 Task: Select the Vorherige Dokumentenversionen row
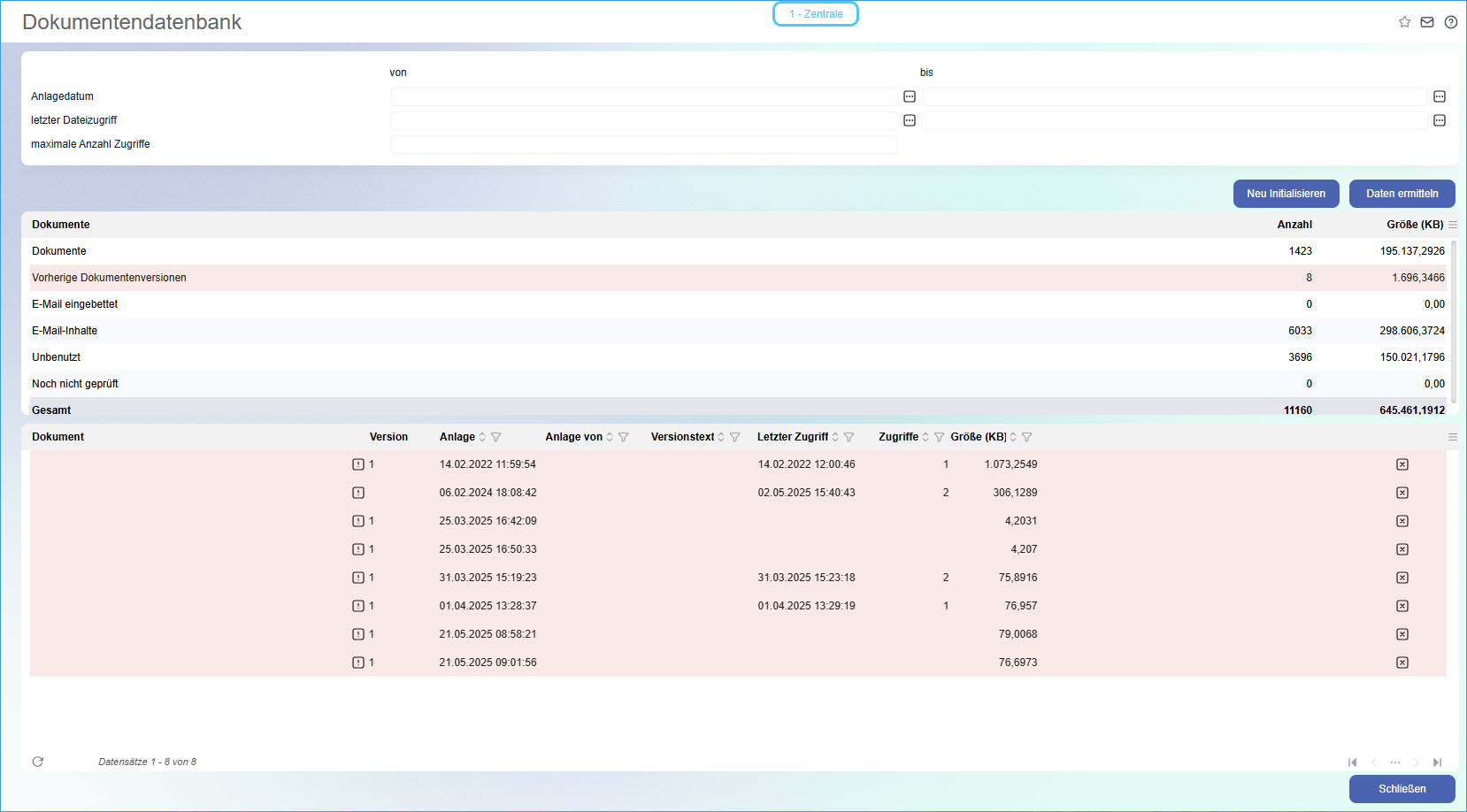(x=109, y=278)
